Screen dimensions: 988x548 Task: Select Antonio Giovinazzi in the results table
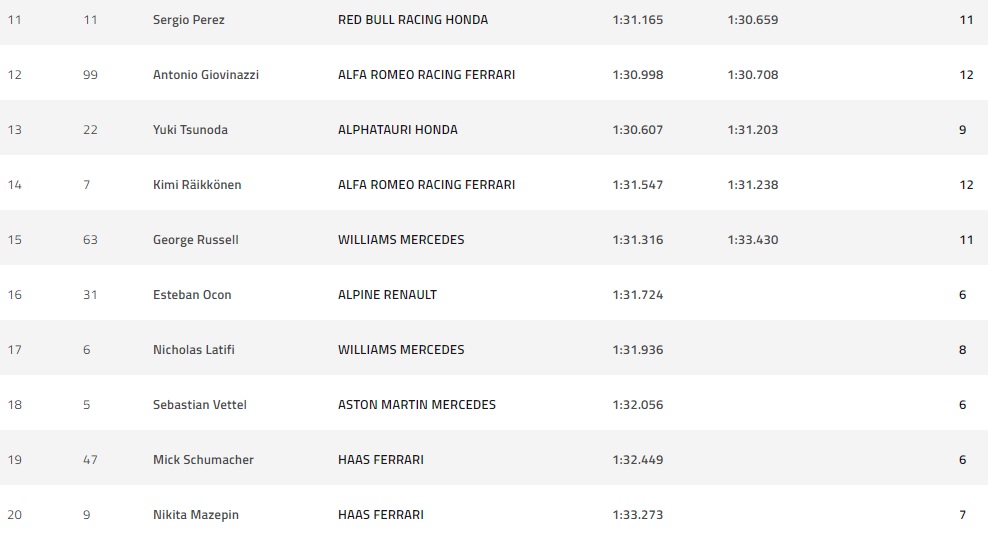[x=205, y=75]
